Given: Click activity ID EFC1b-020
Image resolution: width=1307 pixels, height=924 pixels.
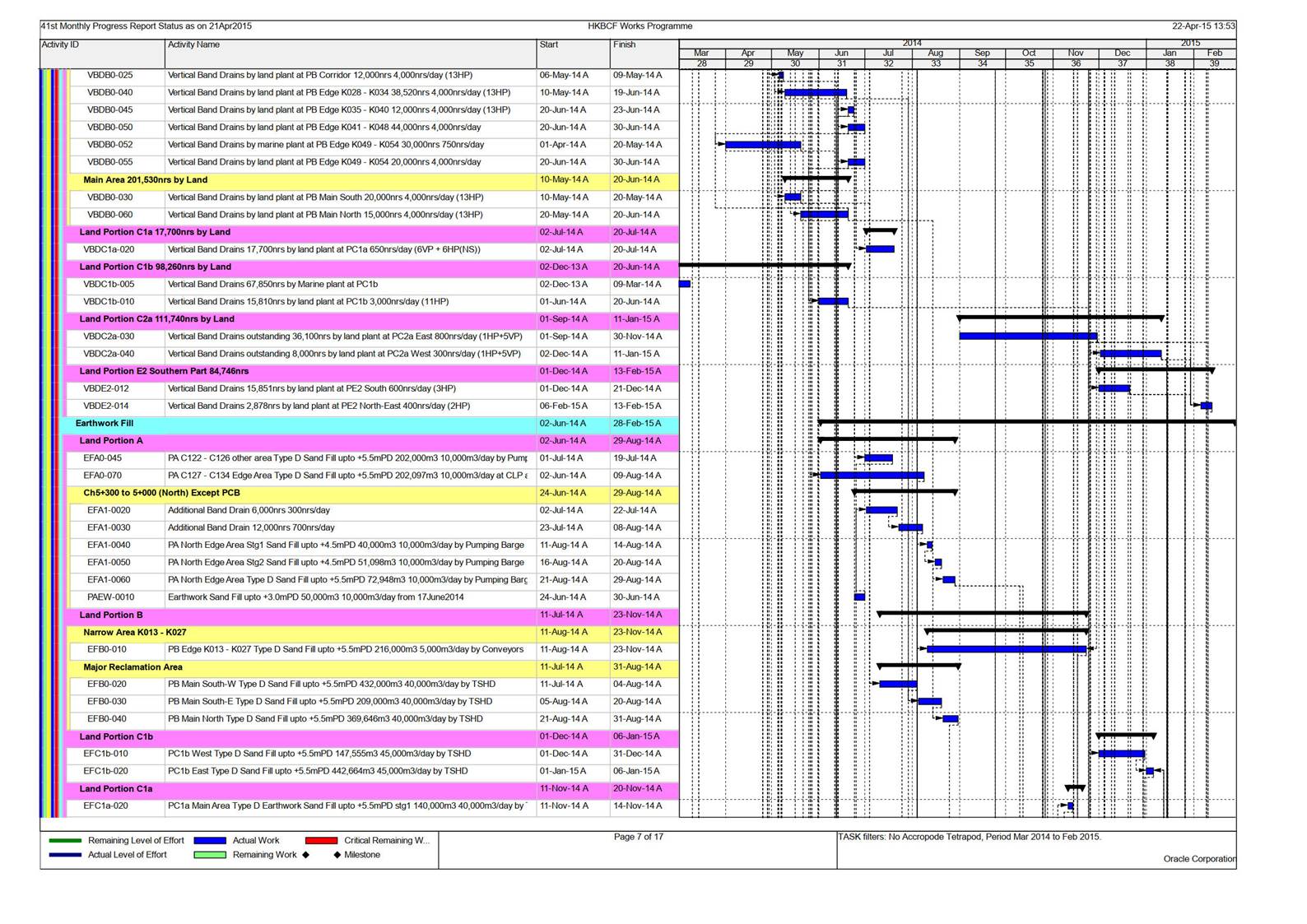Looking at the screenshot, I should [105, 772].
